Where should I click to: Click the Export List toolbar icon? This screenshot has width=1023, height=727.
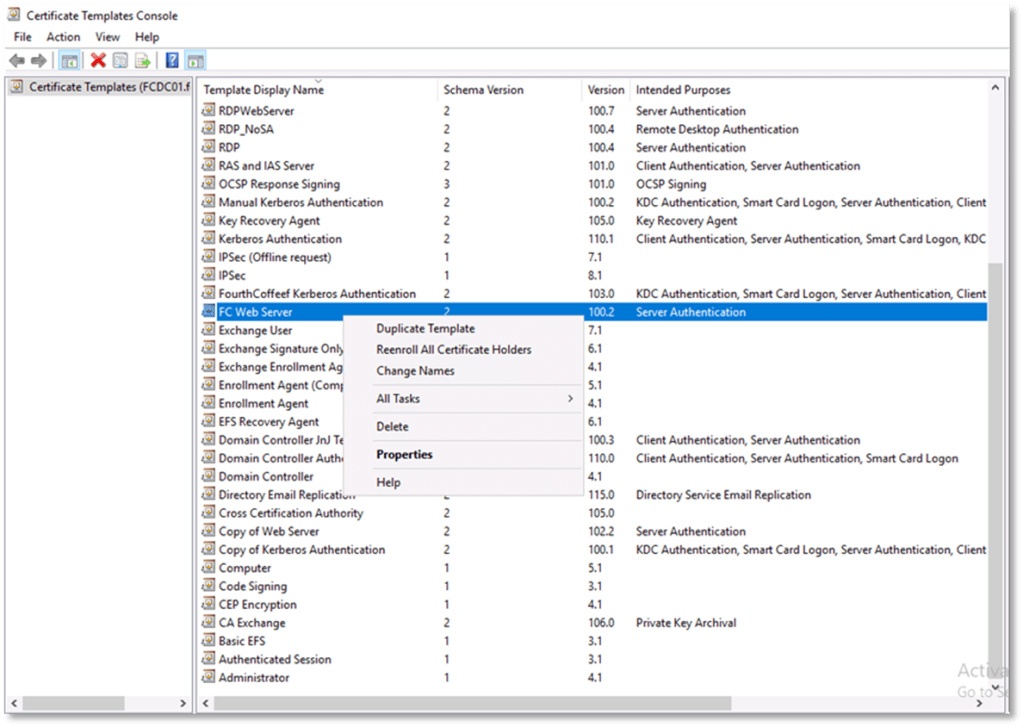pos(142,61)
